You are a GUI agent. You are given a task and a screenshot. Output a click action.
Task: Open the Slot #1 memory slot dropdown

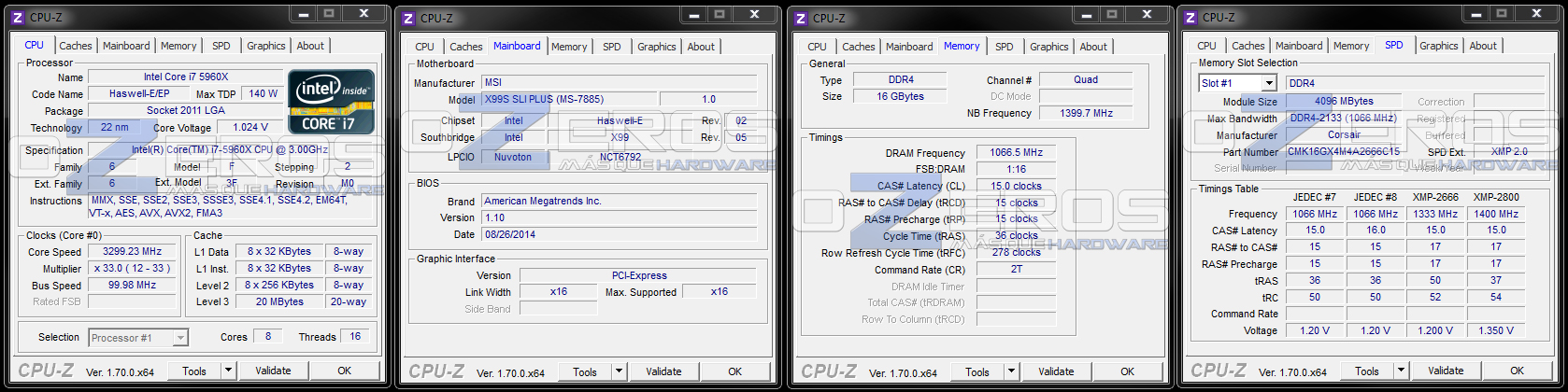1269,83
